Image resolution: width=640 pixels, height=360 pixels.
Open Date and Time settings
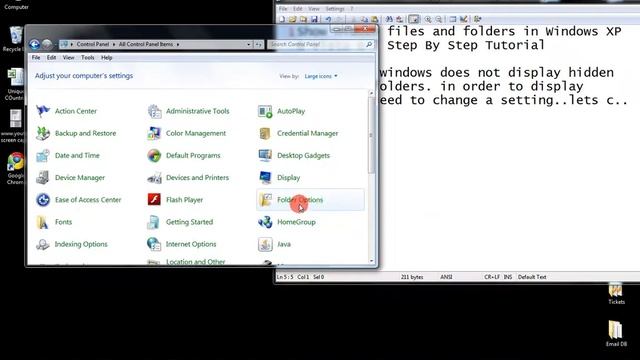coord(68,156)
